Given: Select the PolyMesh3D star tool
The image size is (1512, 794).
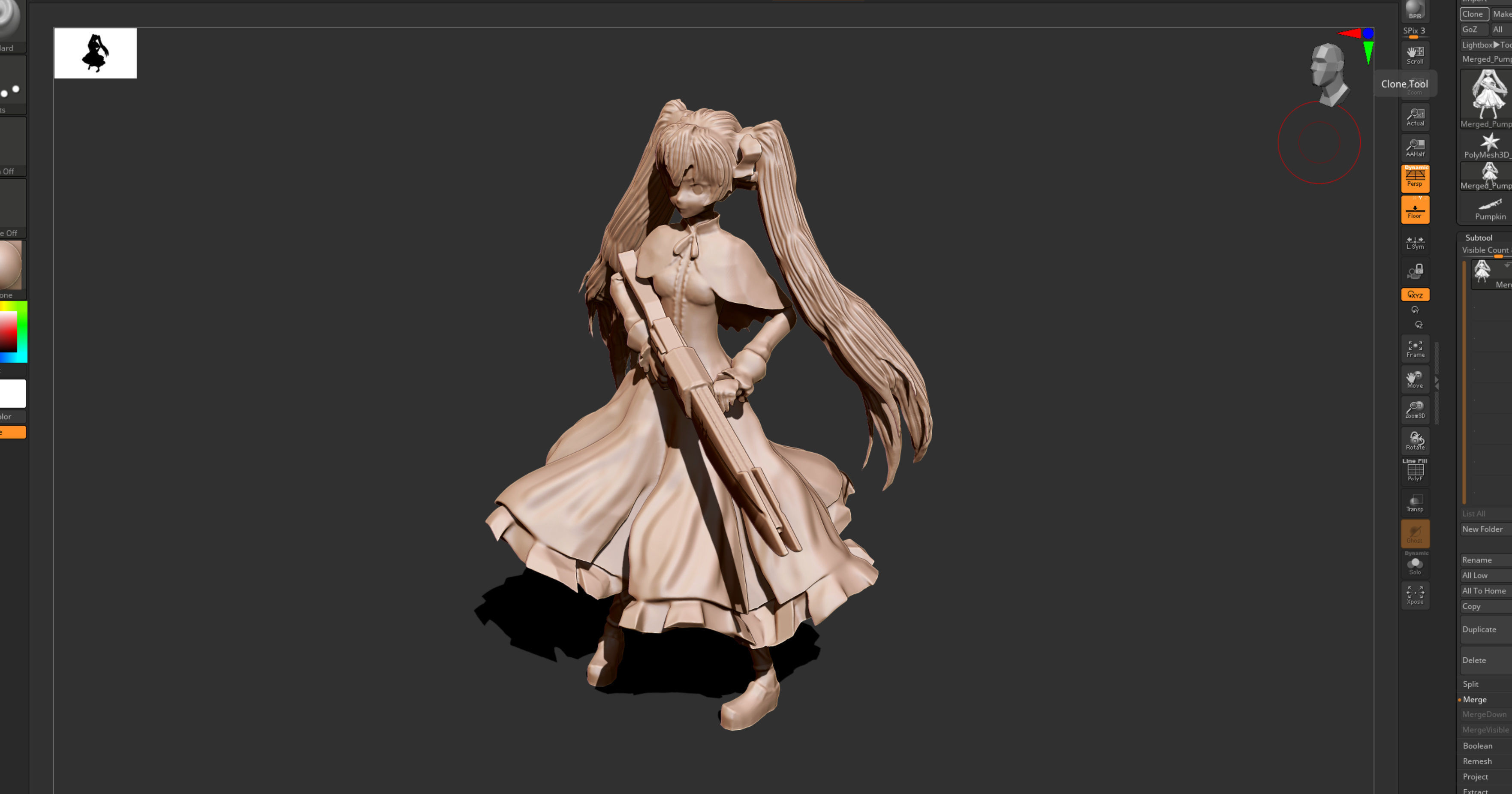Looking at the screenshot, I should pos(1486,145).
